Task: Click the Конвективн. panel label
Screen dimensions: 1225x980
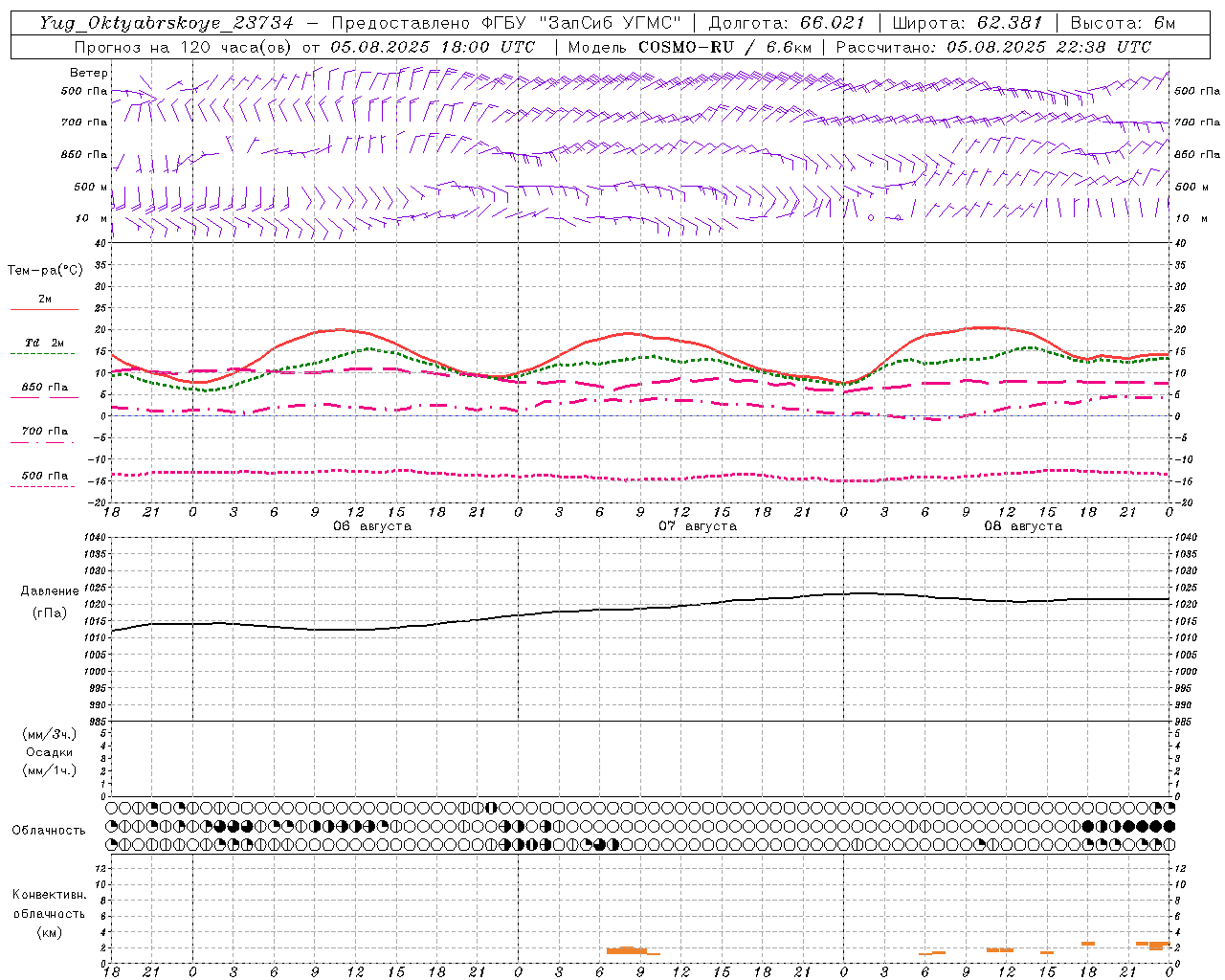Action: click(49, 895)
